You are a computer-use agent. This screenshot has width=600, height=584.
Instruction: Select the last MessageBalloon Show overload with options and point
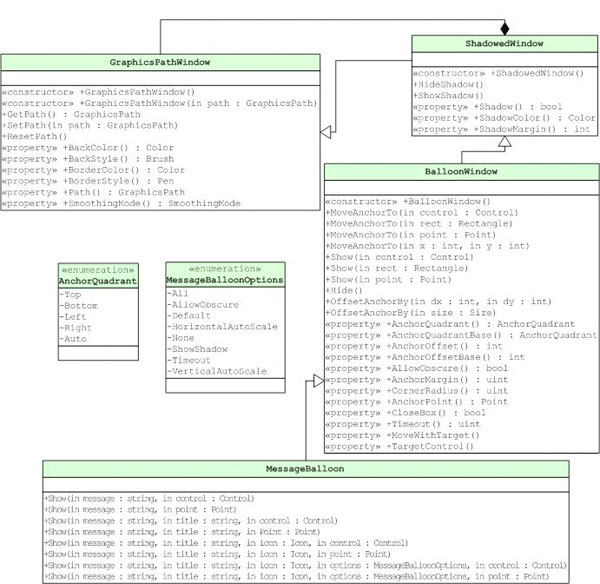(297, 576)
